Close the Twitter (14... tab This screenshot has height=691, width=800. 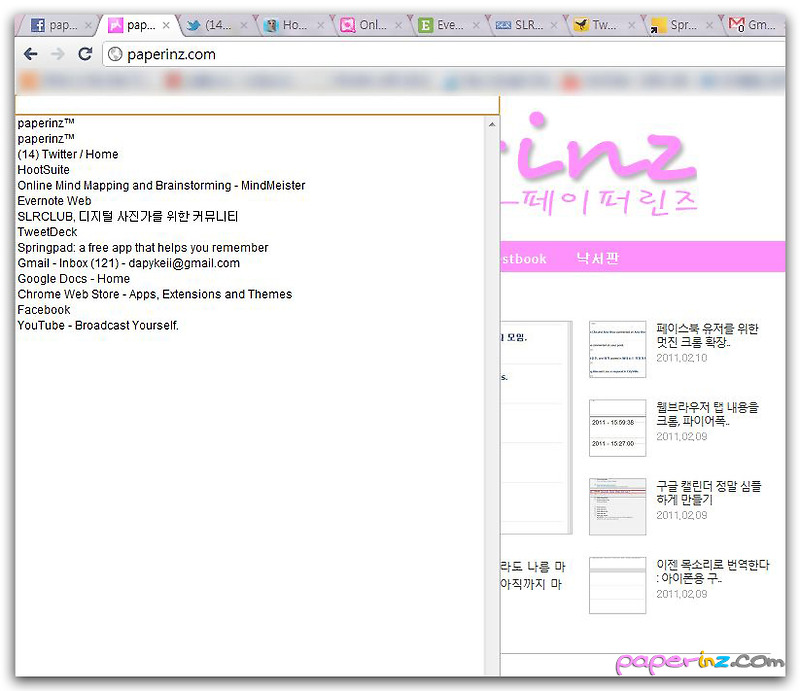pyautogui.click(x=243, y=25)
